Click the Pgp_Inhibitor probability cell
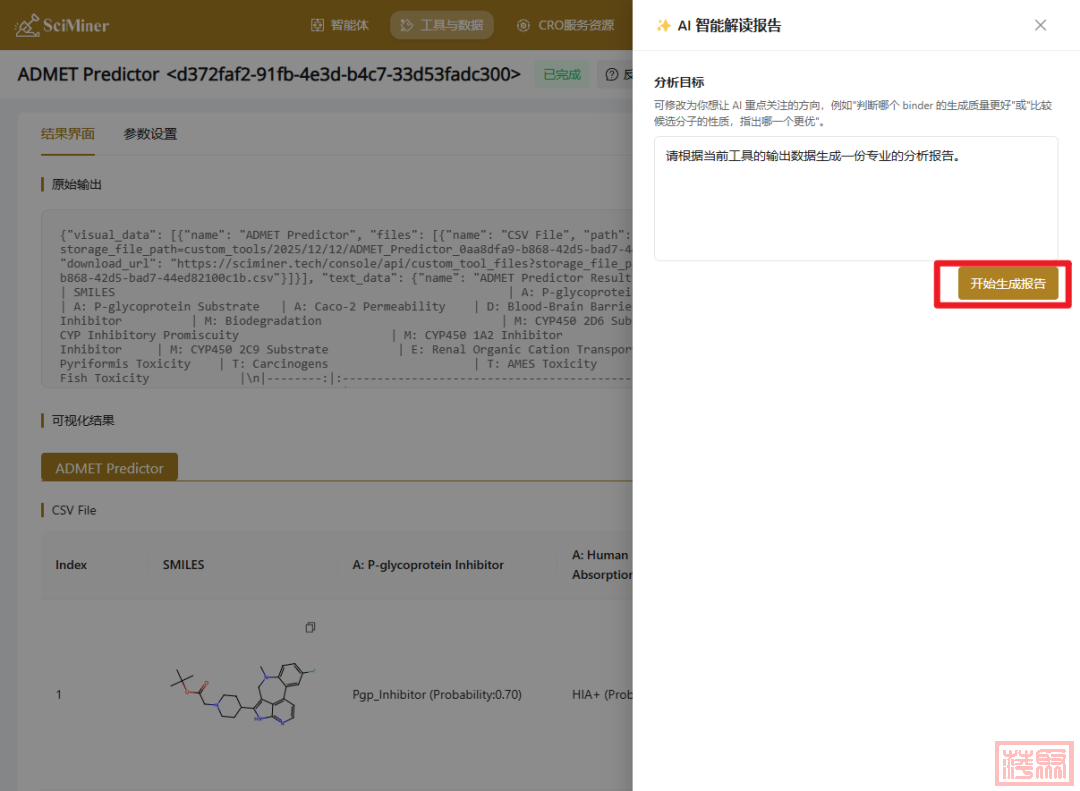Viewport: 1080px width, 791px height. pos(437,694)
